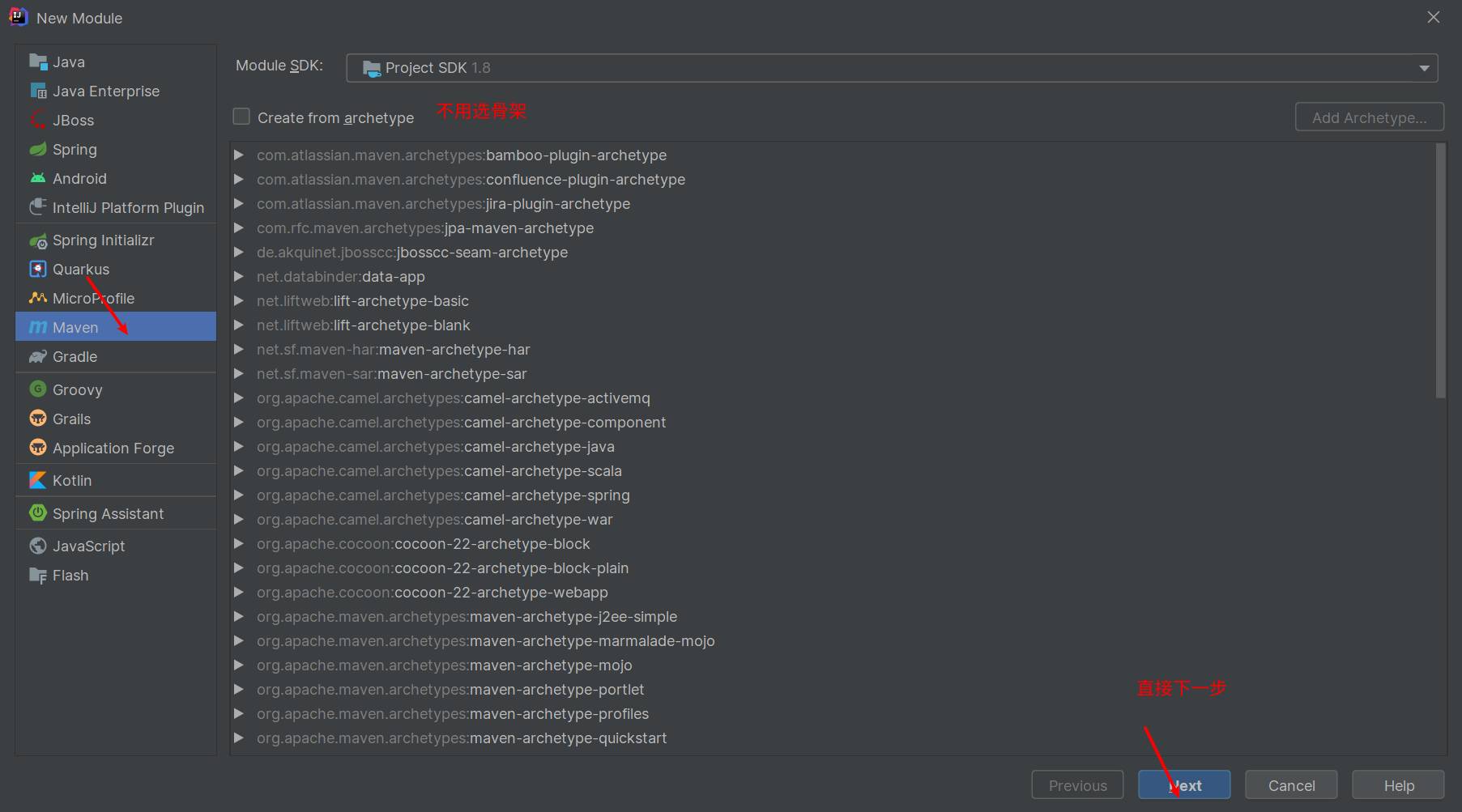Select the Maven 'm' icon
The image size is (1462, 812).
coord(38,327)
